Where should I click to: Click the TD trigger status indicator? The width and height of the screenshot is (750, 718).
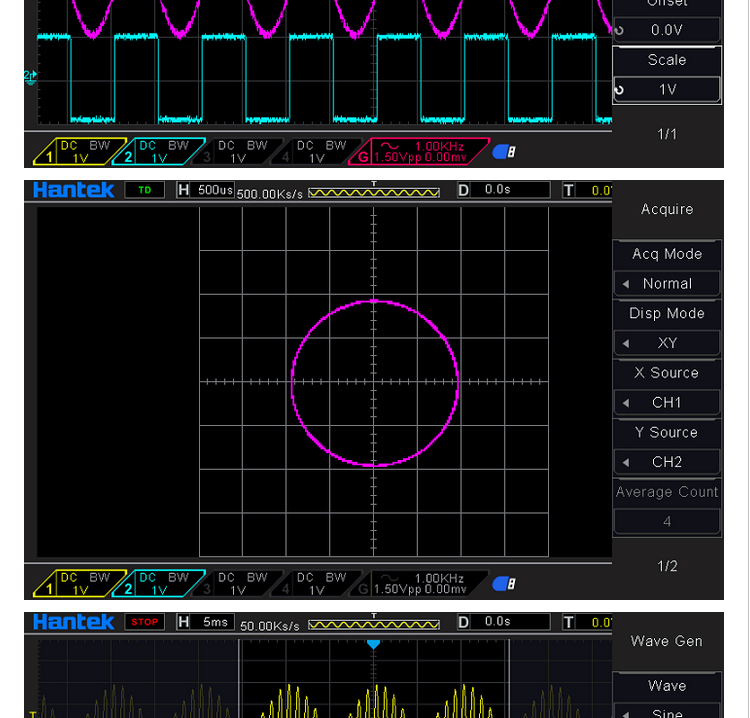[145, 190]
